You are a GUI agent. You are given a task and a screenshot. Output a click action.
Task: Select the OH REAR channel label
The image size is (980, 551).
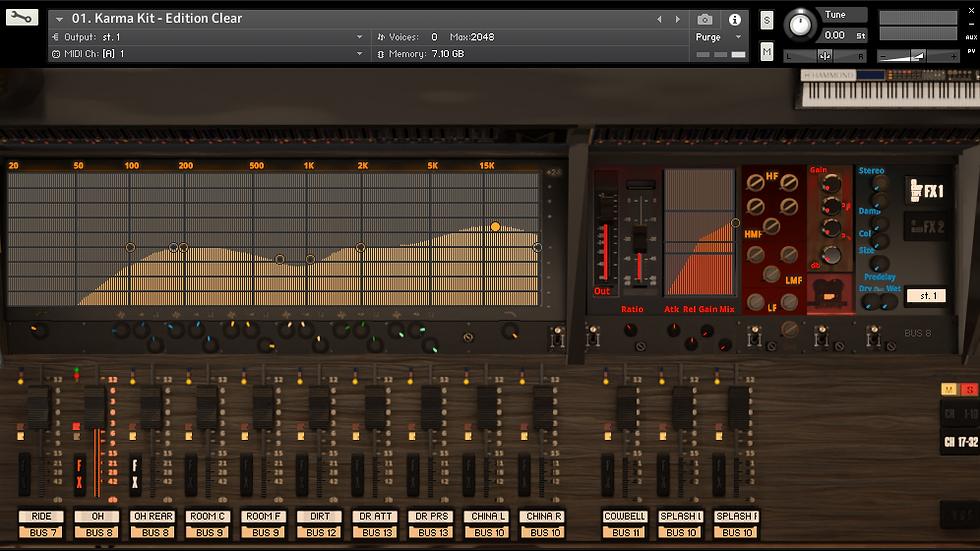(x=153, y=516)
